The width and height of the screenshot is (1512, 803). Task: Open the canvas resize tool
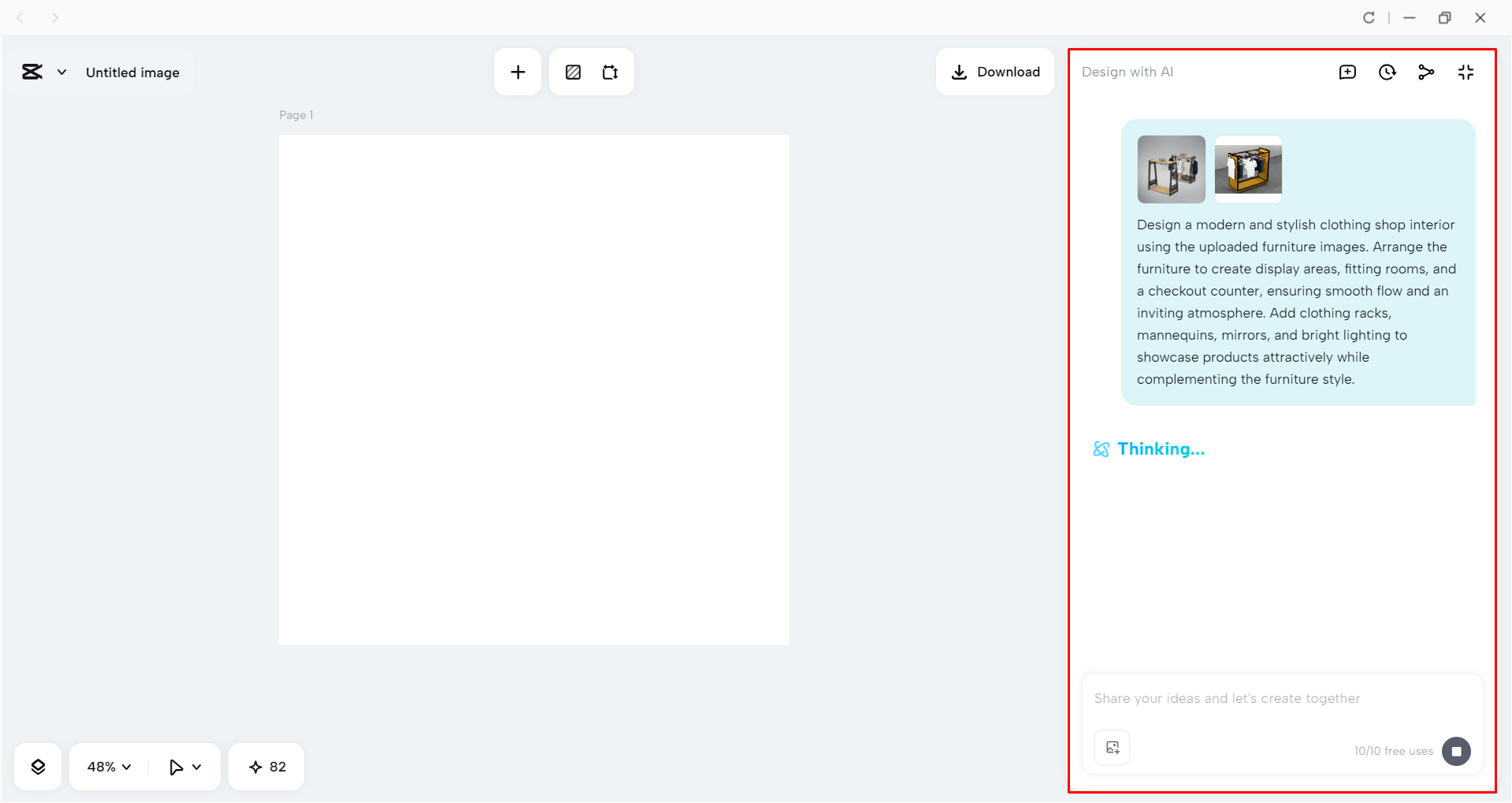pos(611,72)
